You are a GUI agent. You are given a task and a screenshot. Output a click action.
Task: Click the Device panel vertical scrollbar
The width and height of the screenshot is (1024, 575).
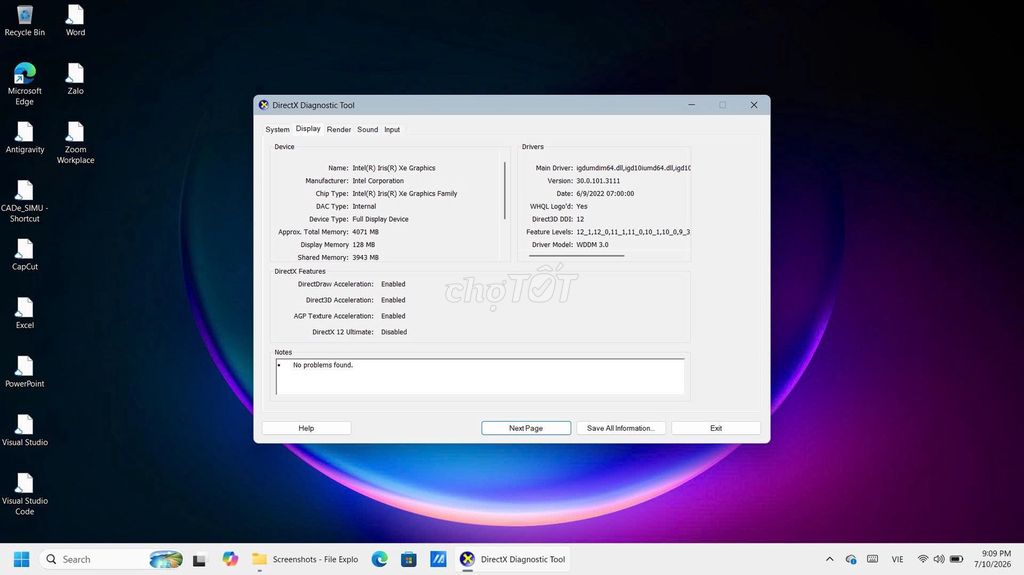505,190
